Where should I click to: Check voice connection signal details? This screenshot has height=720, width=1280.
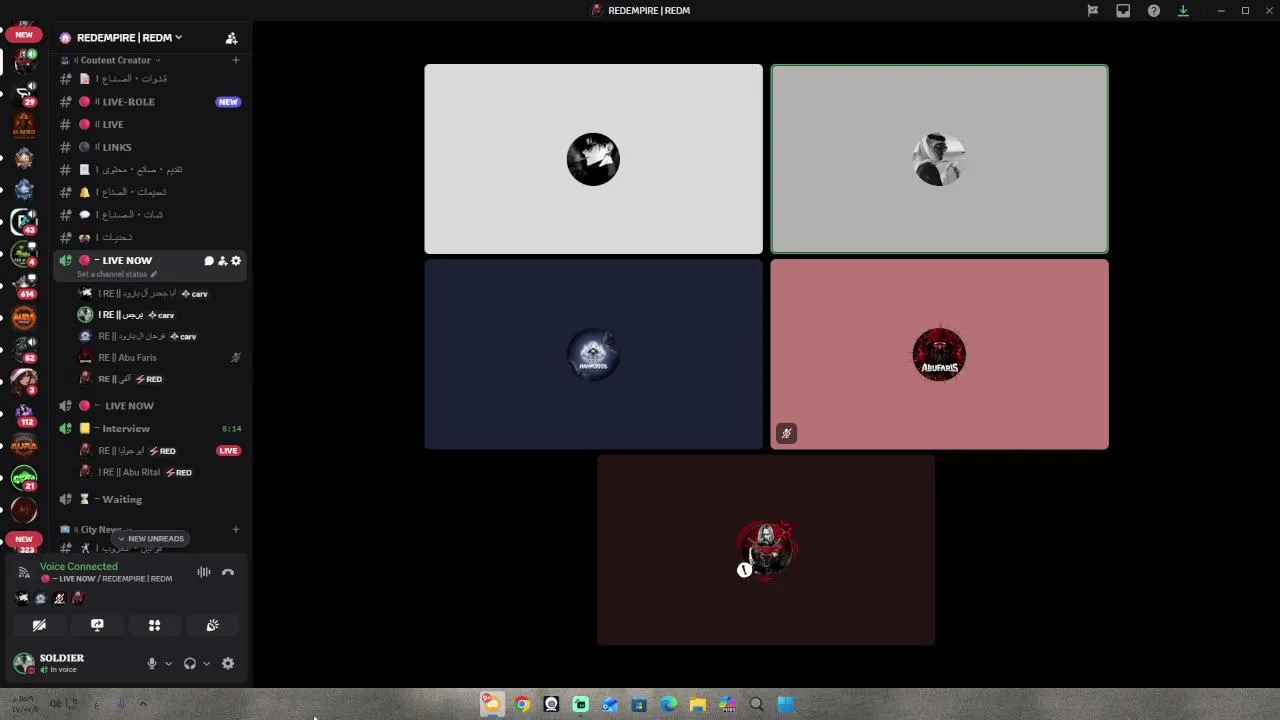click(x=24, y=572)
